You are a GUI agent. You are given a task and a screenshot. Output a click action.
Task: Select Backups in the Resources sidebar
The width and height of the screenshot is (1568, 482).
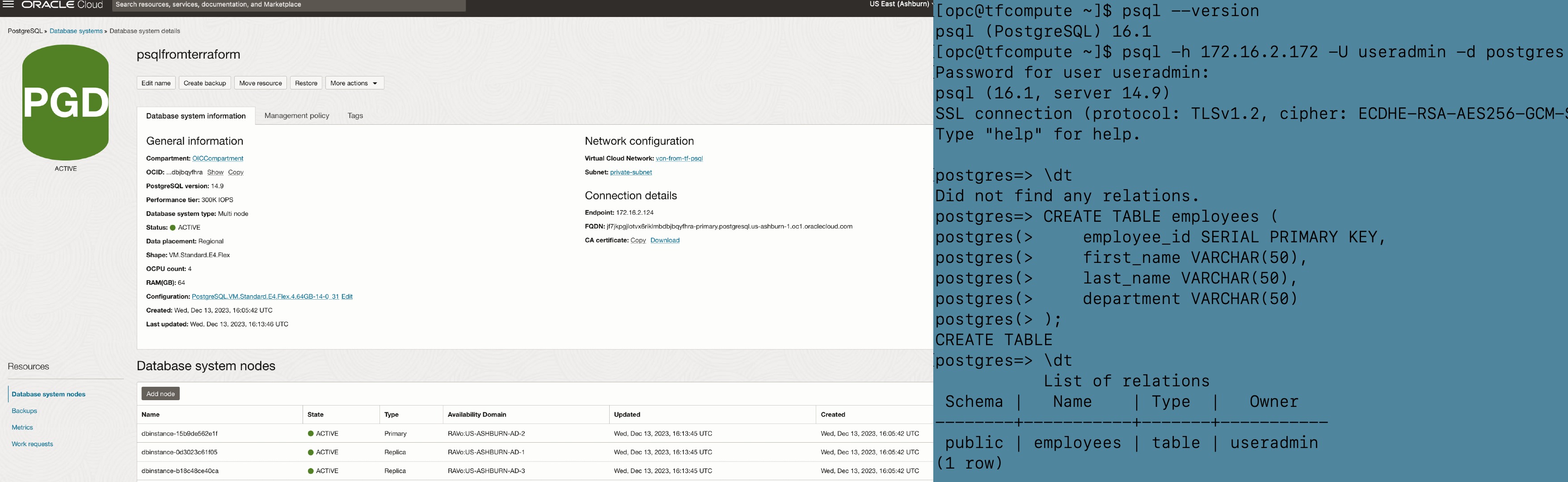24,411
